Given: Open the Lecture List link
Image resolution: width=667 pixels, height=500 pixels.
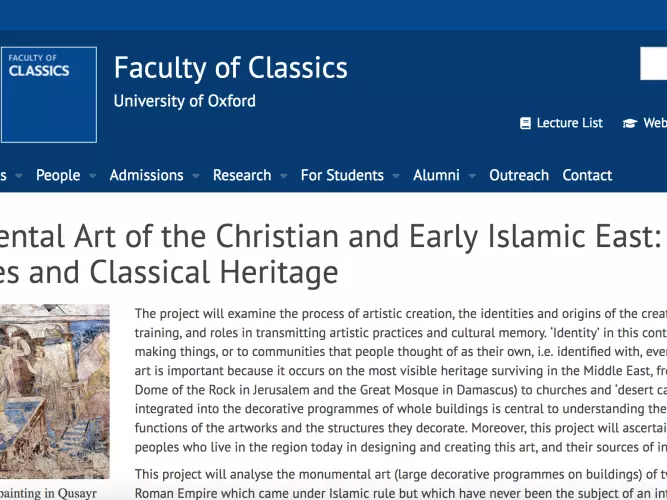Looking at the screenshot, I should [x=570, y=123].
